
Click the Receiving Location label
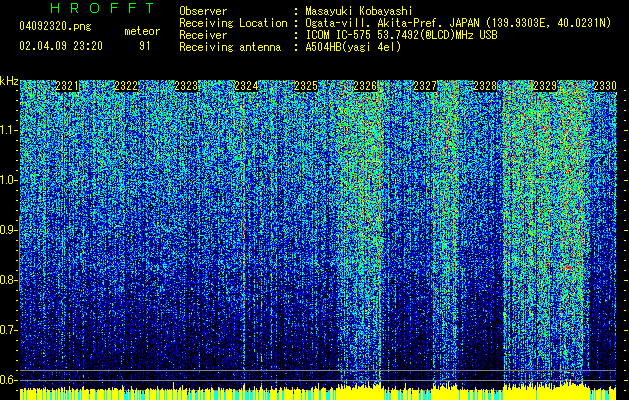click(x=233, y=23)
